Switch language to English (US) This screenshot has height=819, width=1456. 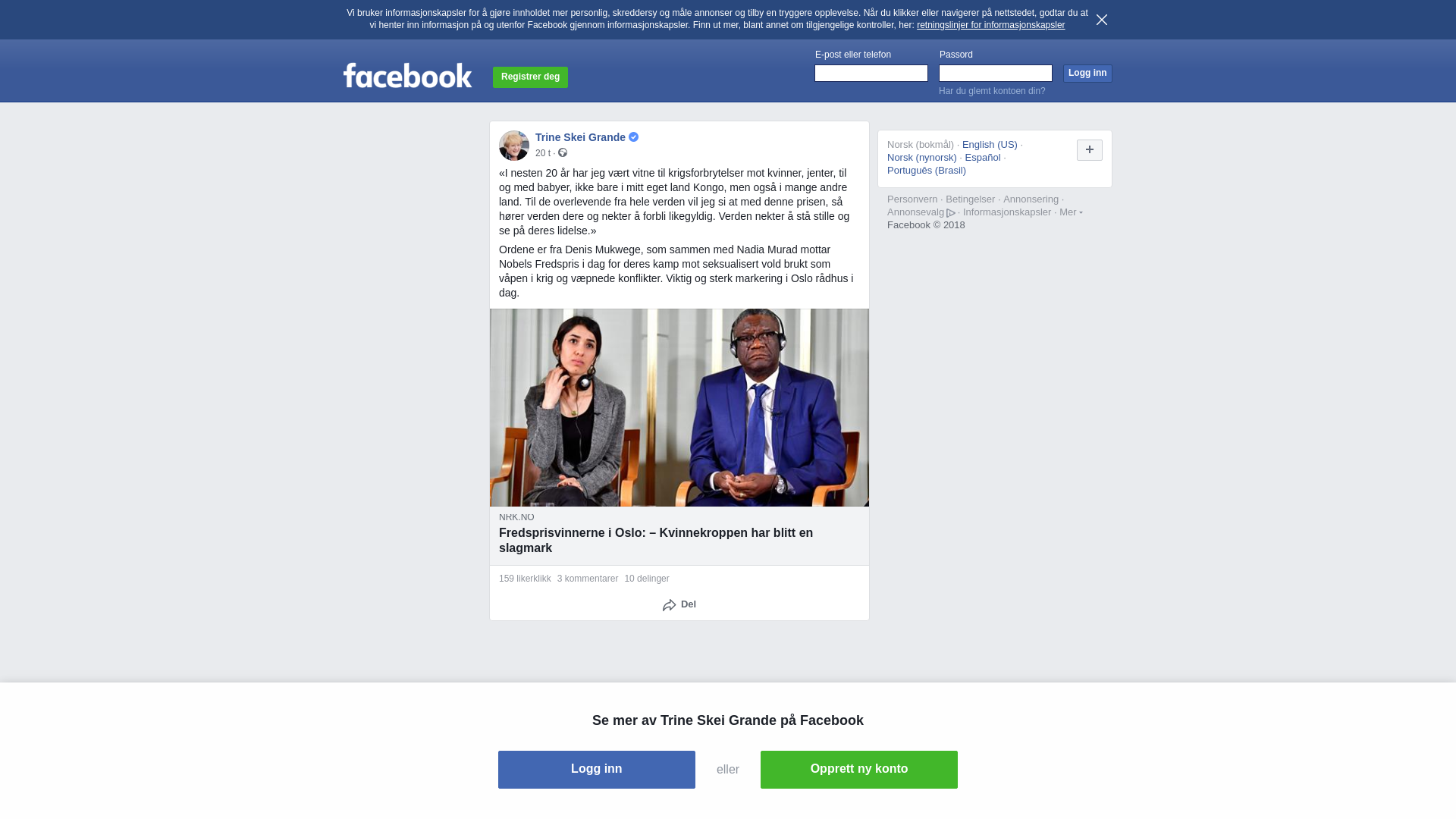coord(990,145)
